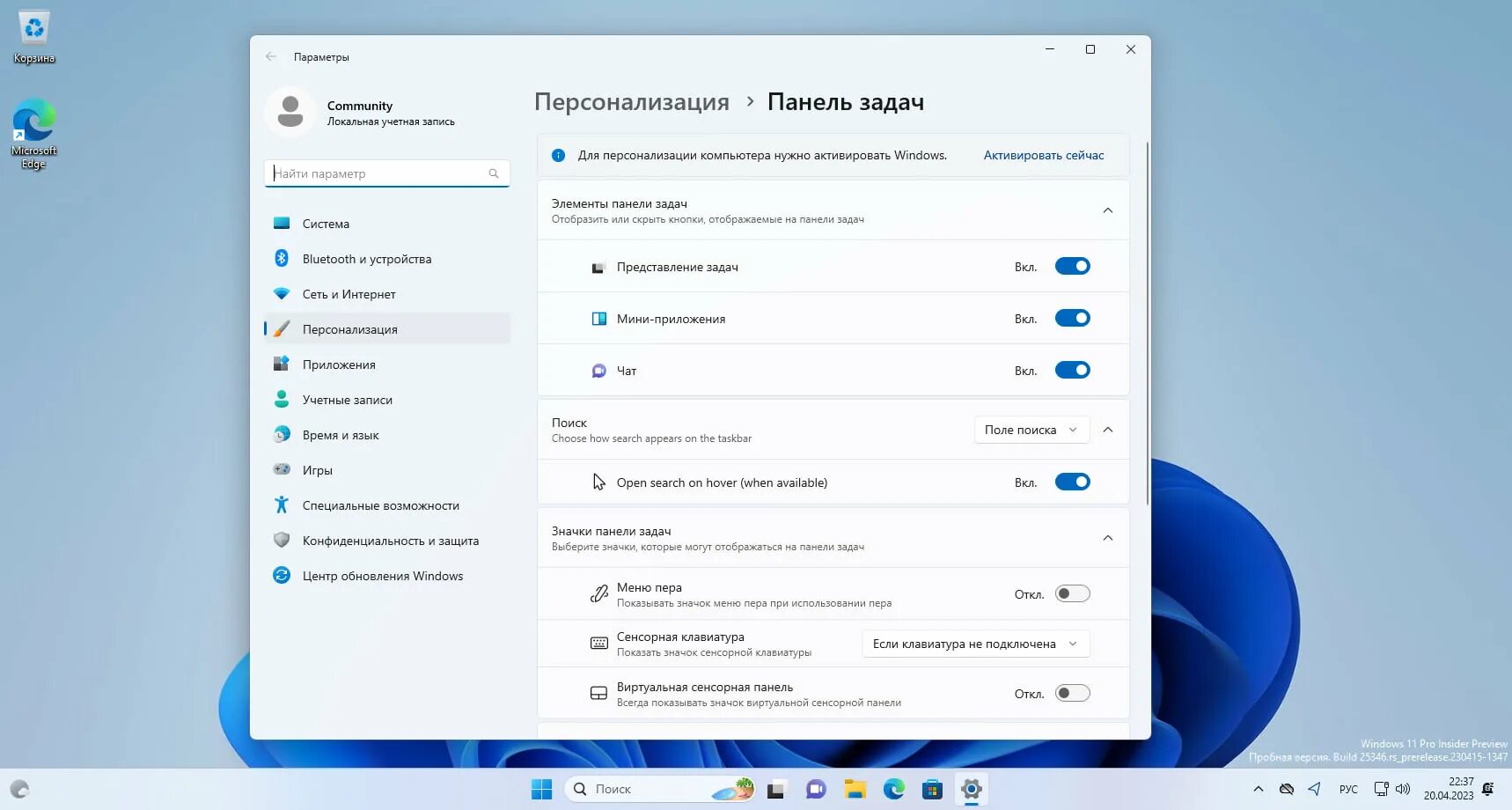Viewport: 1512px width, 810px height.
Task: Open Приложения settings category
Action: (x=387, y=364)
